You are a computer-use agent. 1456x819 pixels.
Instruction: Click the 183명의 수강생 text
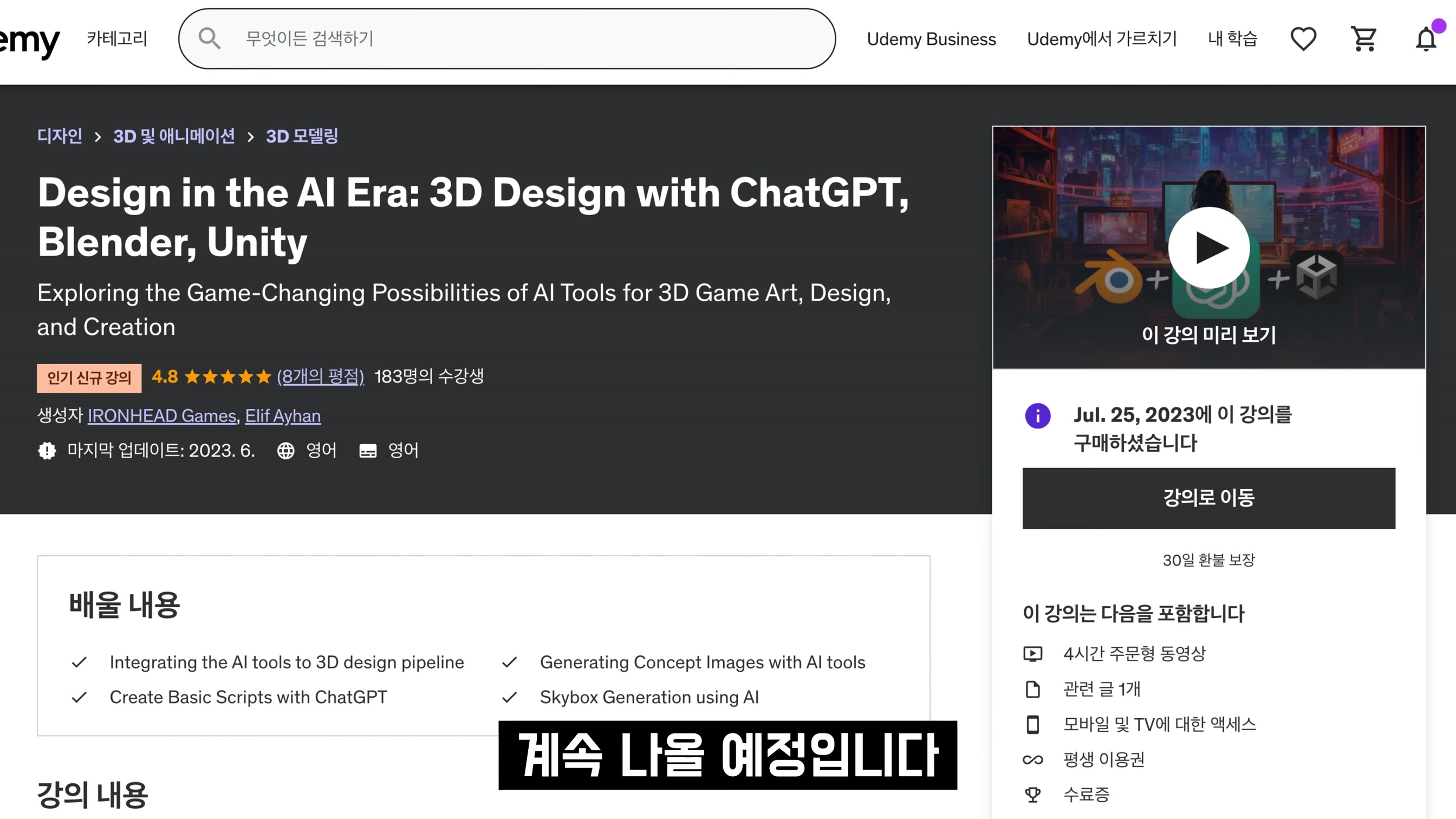429,376
